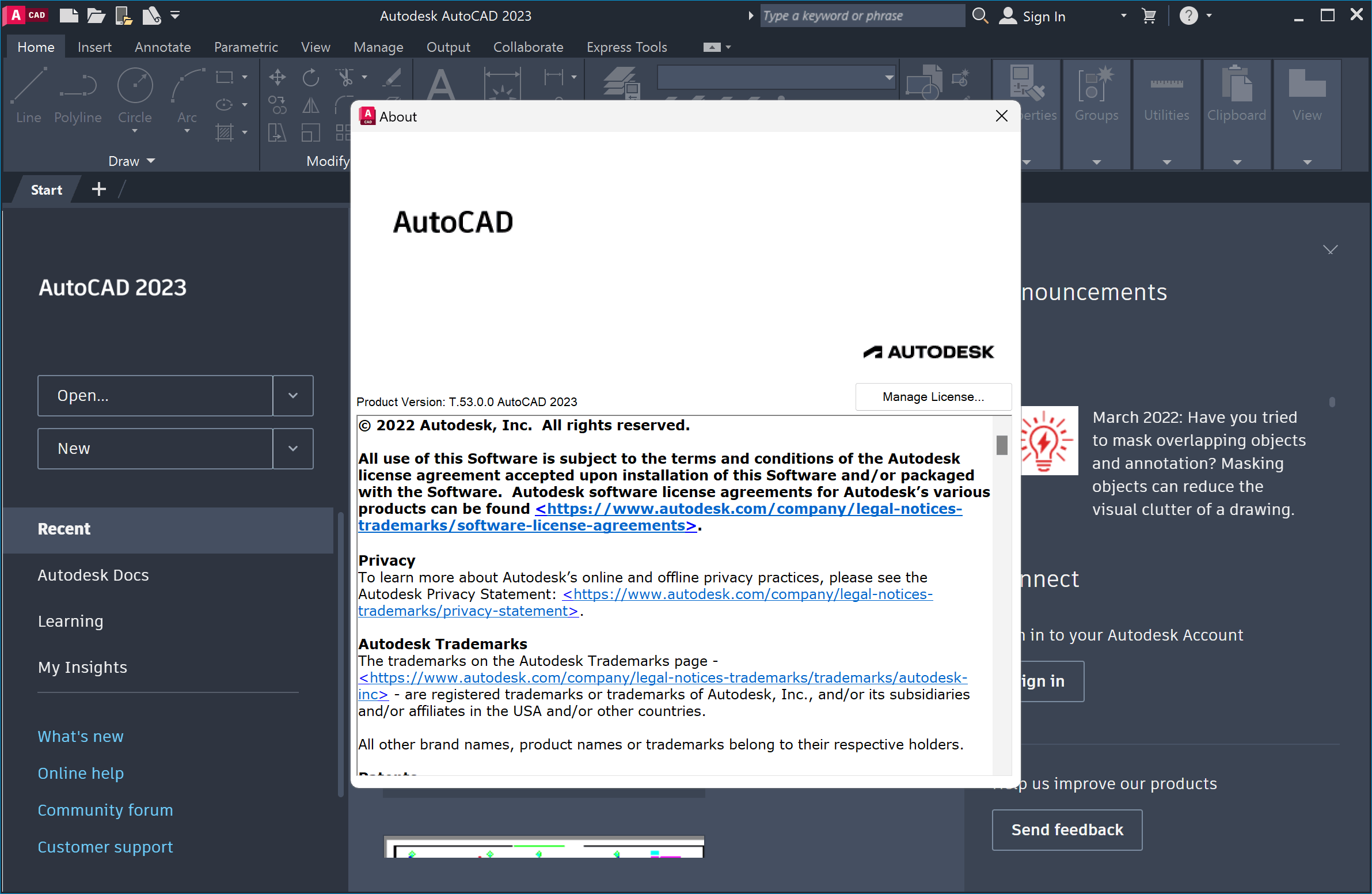Screen dimensions: 1372x894
Task: Select the Ellipse draw tool
Action: click(x=224, y=104)
